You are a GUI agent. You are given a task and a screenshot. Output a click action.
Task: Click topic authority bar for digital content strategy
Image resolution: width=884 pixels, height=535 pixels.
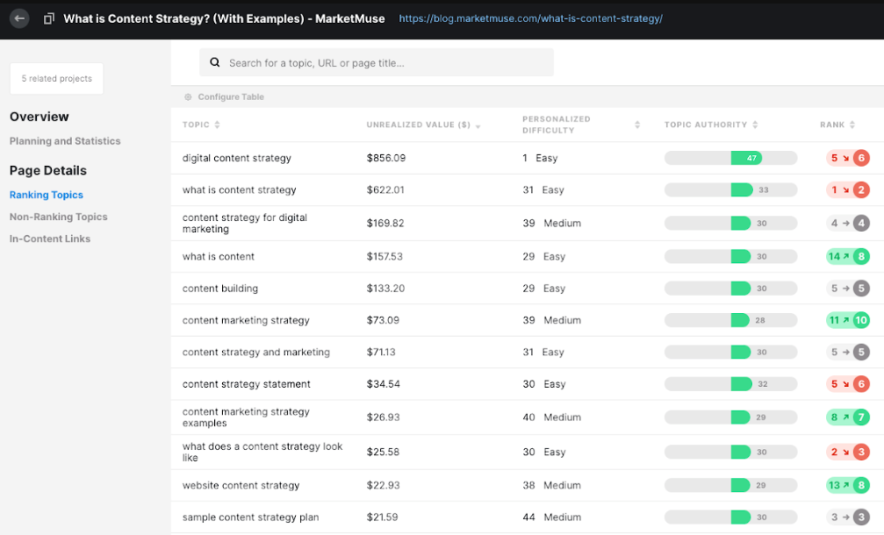730,158
